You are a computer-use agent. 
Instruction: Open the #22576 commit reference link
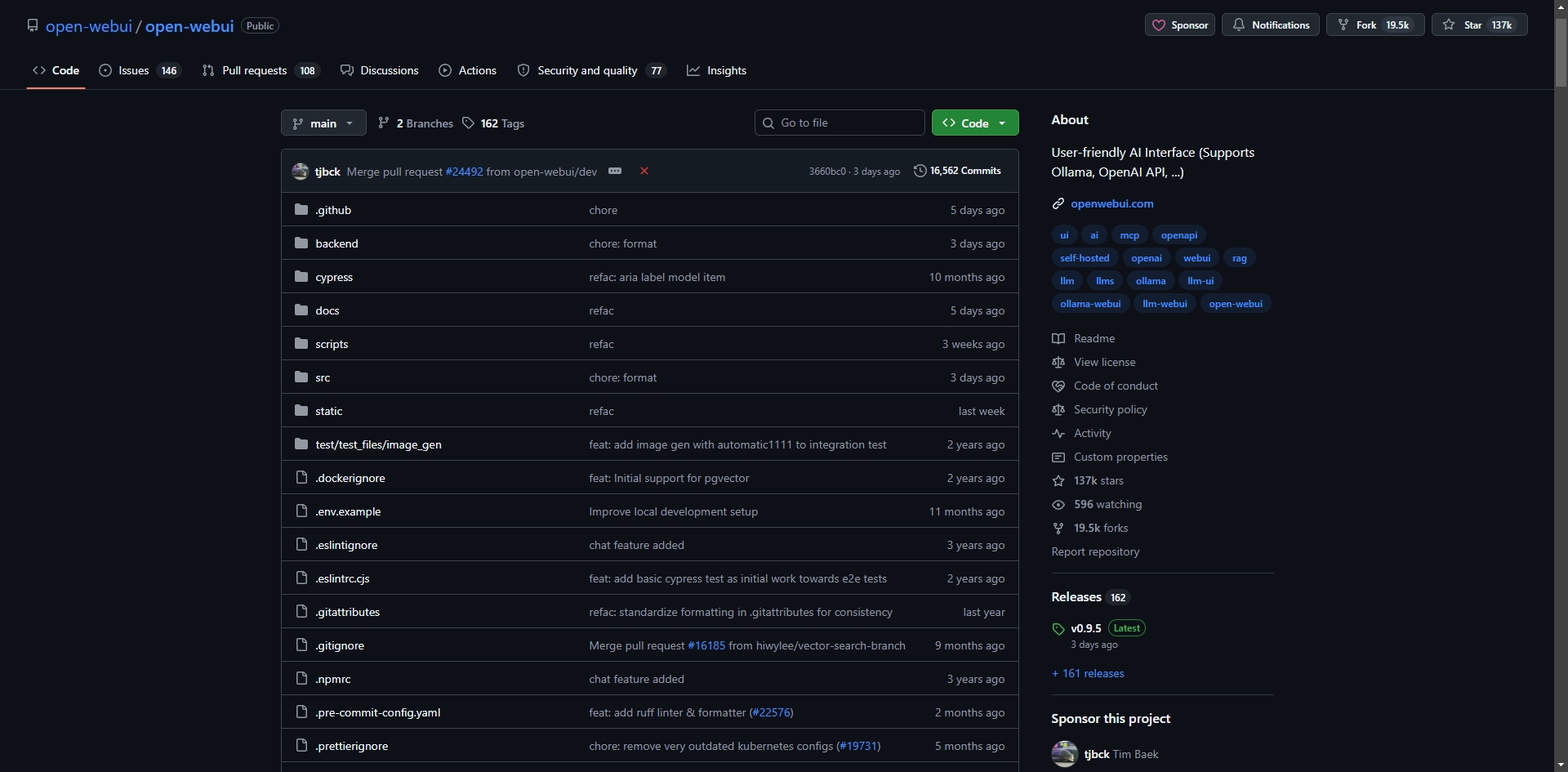coord(771,712)
